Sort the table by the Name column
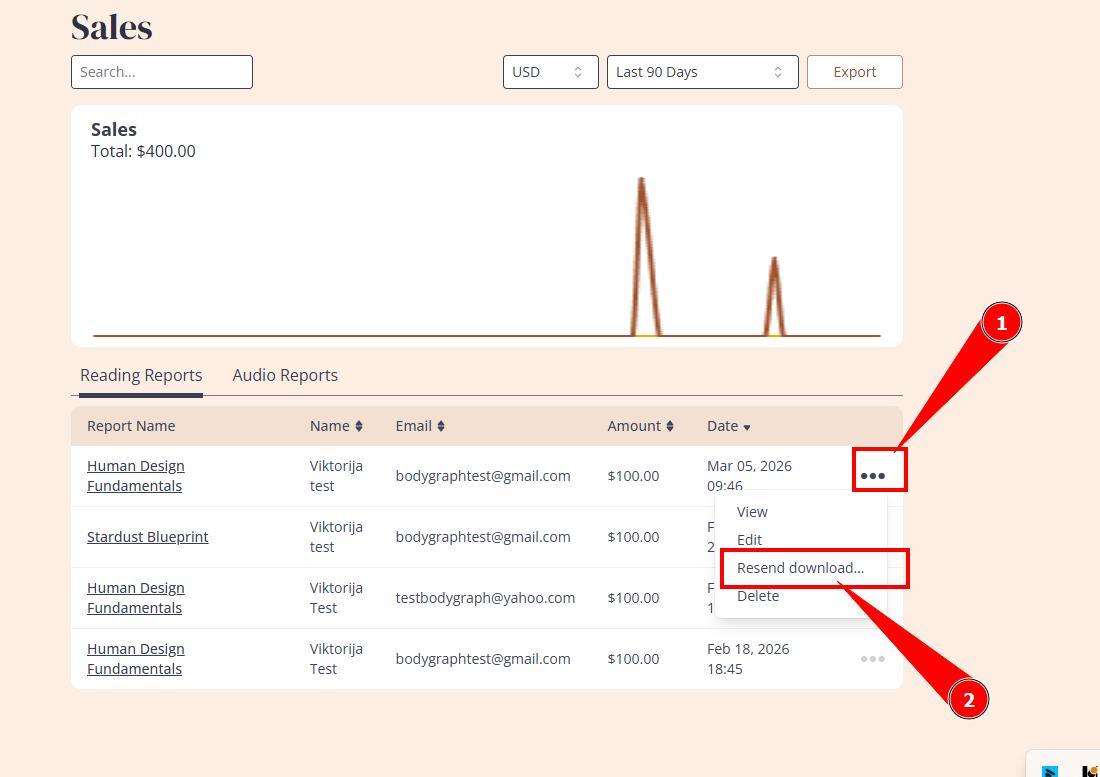The image size is (1100, 777). (336, 426)
